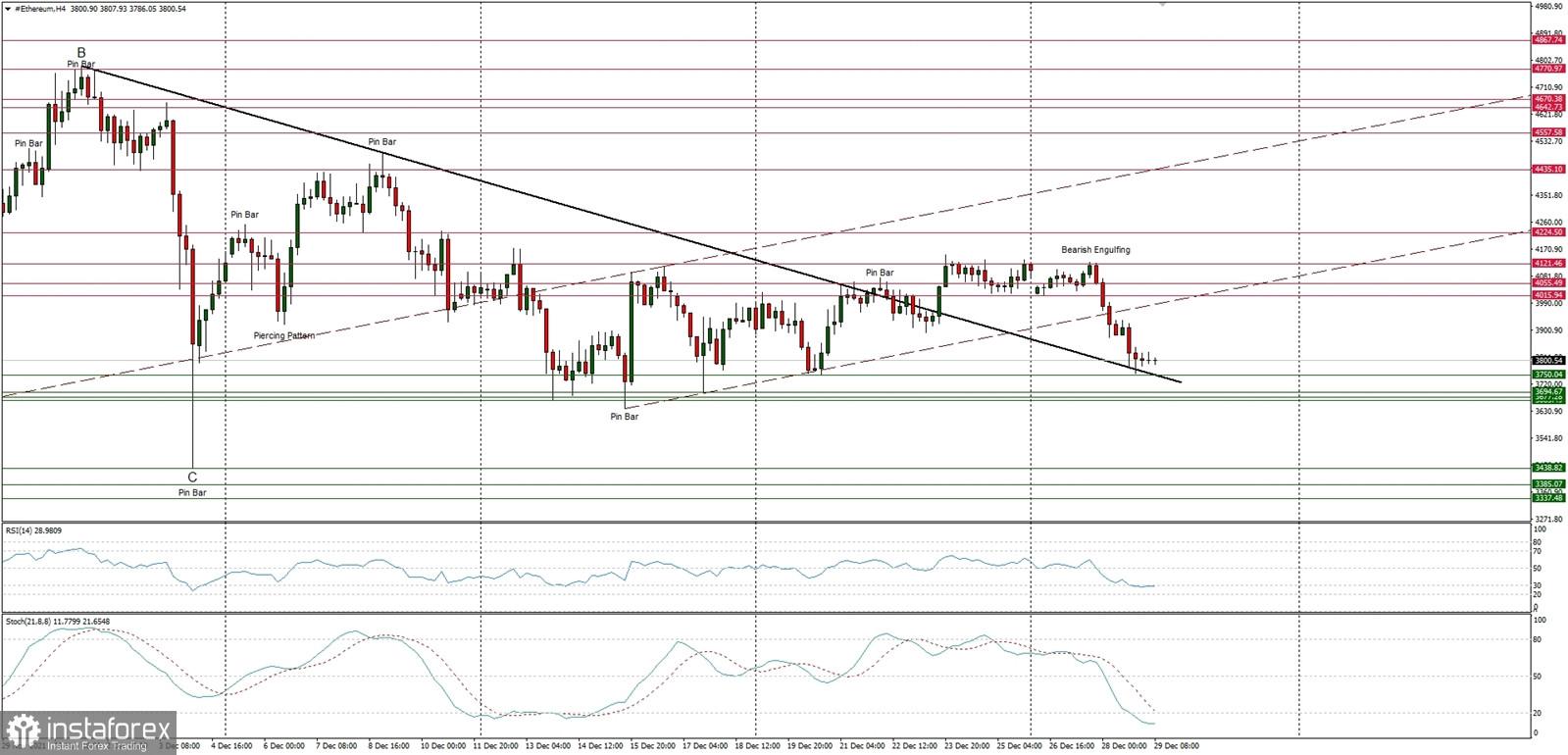
Task: Click the 8 Dec 16:00 time label
Action: [x=388, y=746]
